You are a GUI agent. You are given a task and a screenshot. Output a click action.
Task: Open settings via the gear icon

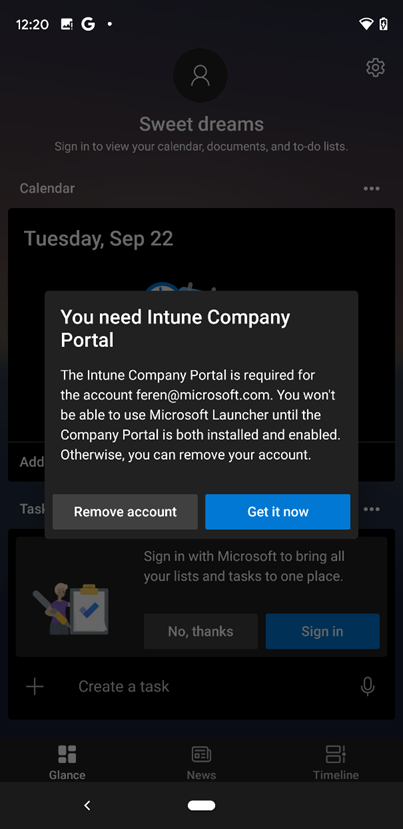pyautogui.click(x=375, y=68)
